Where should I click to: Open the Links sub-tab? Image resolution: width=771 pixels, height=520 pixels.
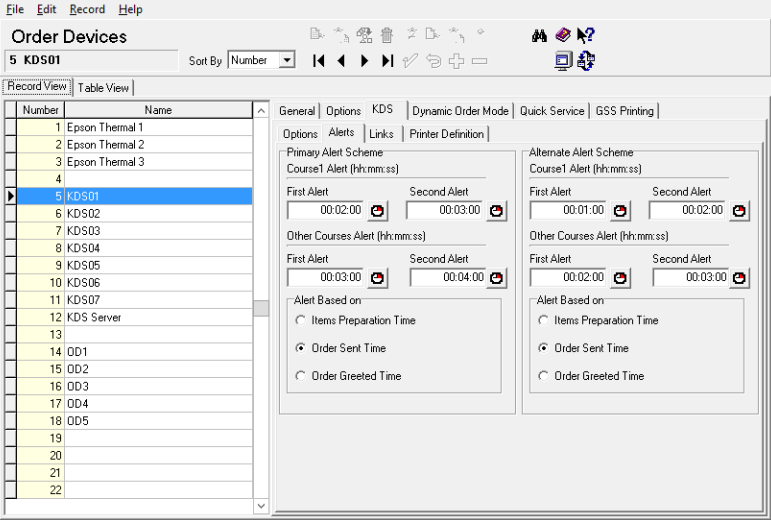382,134
